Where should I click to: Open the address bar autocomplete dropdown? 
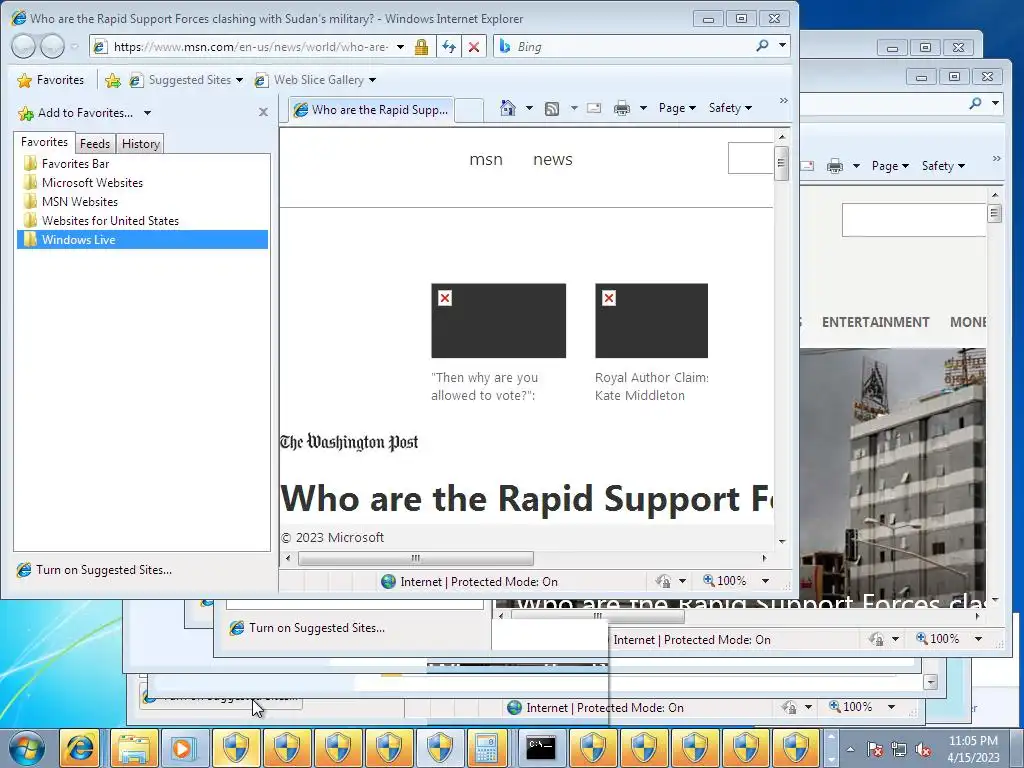click(400, 46)
